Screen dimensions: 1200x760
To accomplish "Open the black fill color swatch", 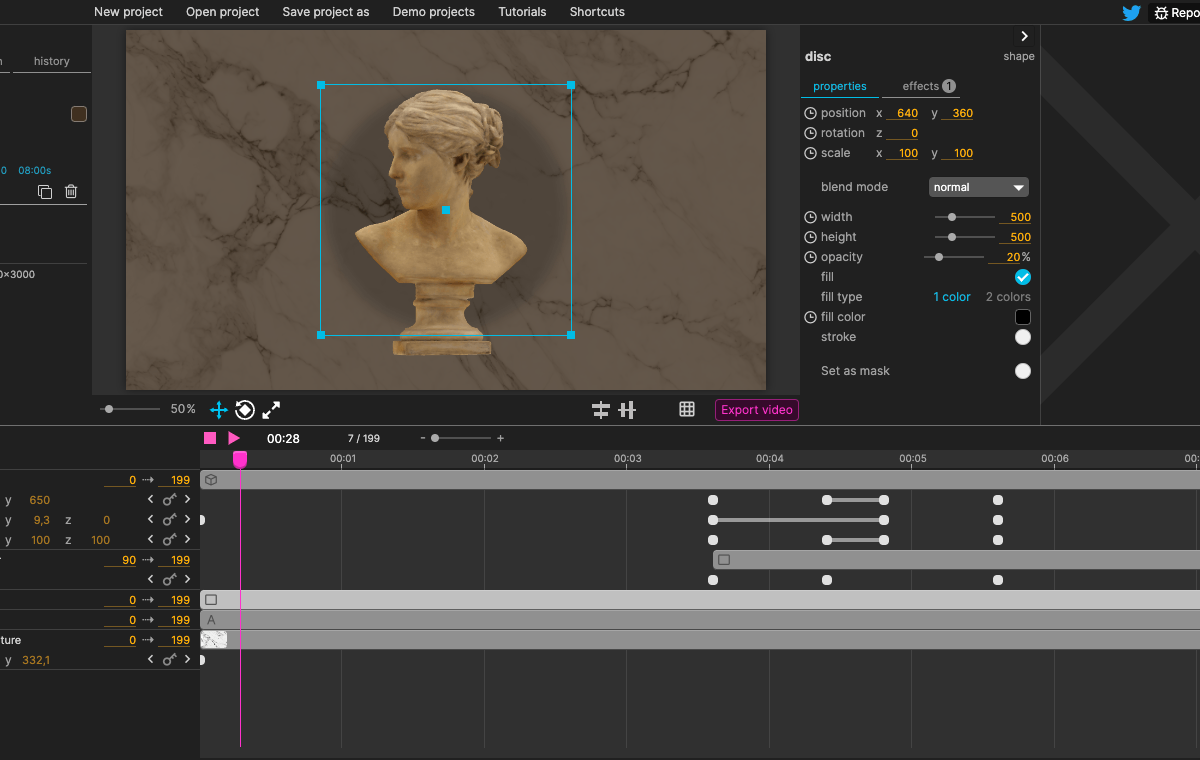I will (1022, 317).
